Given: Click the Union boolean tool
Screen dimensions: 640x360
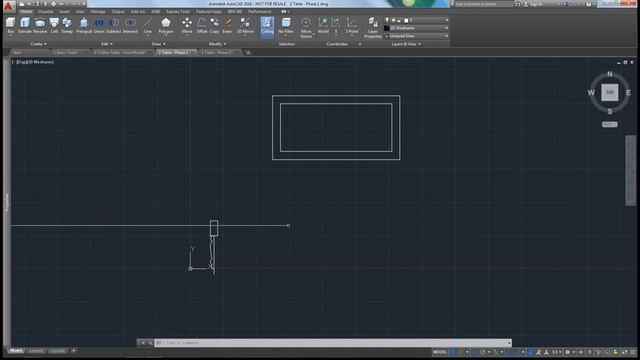Looking at the screenshot, I should (99, 25).
